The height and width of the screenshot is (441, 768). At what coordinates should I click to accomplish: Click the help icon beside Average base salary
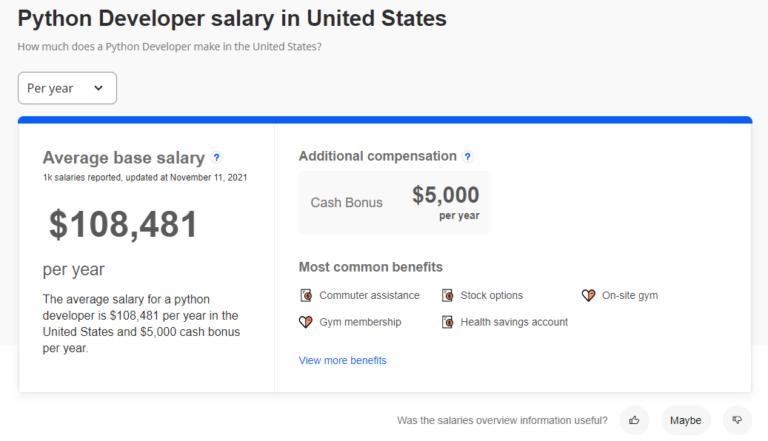coord(217,157)
